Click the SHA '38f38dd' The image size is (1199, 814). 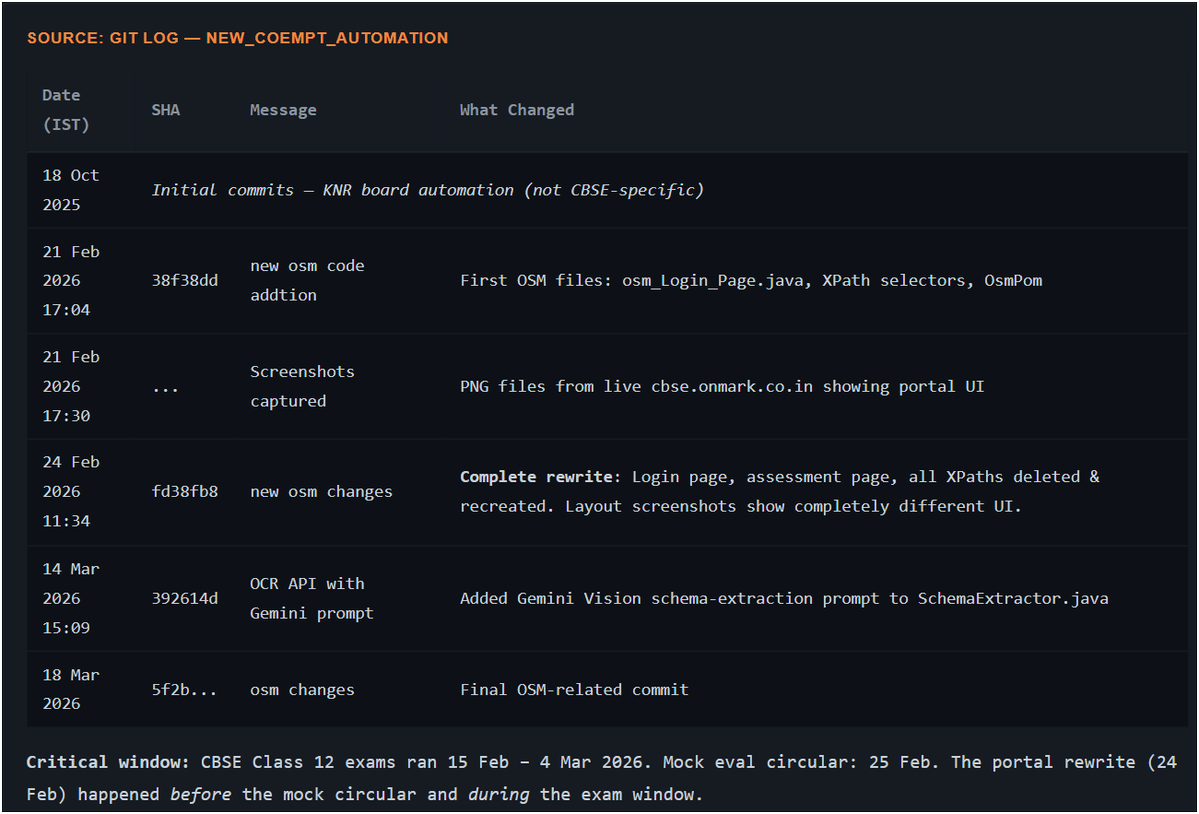pos(184,281)
